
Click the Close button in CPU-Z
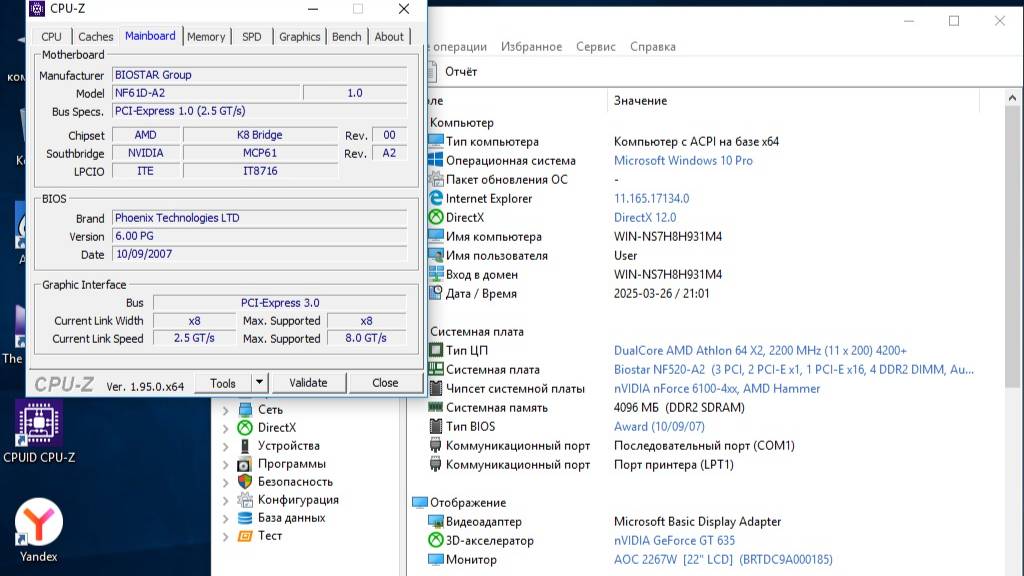click(x=385, y=383)
